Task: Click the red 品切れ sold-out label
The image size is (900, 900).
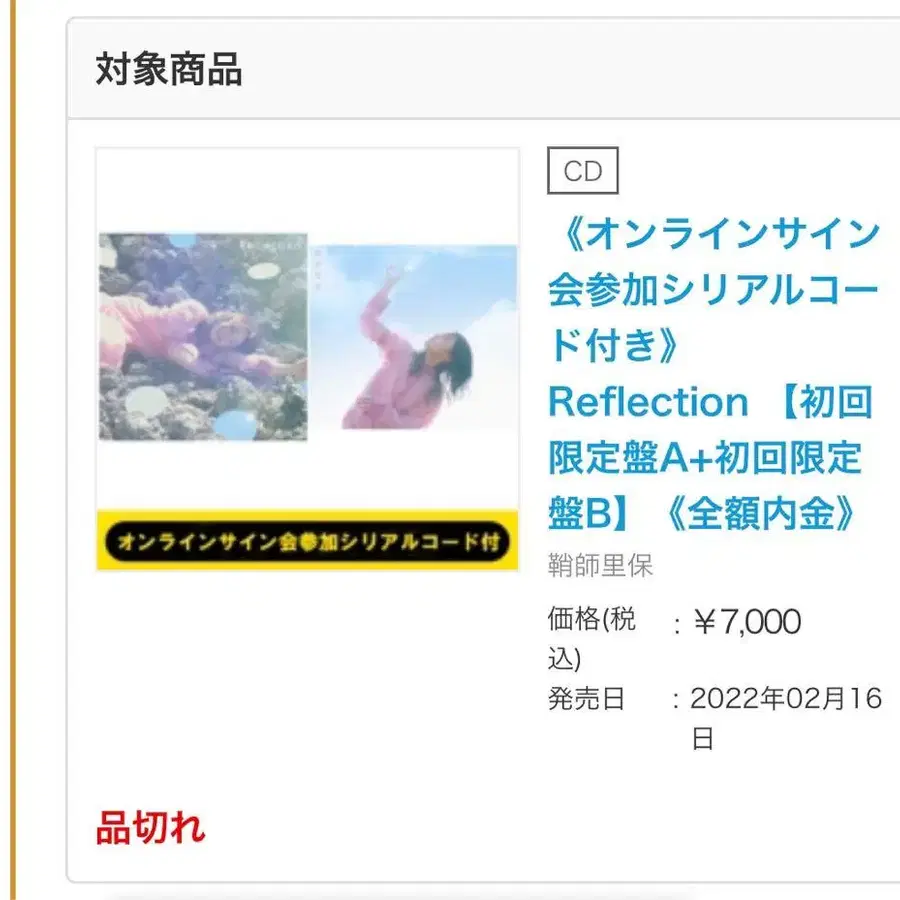Action: pyautogui.click(x=150, y=828)
